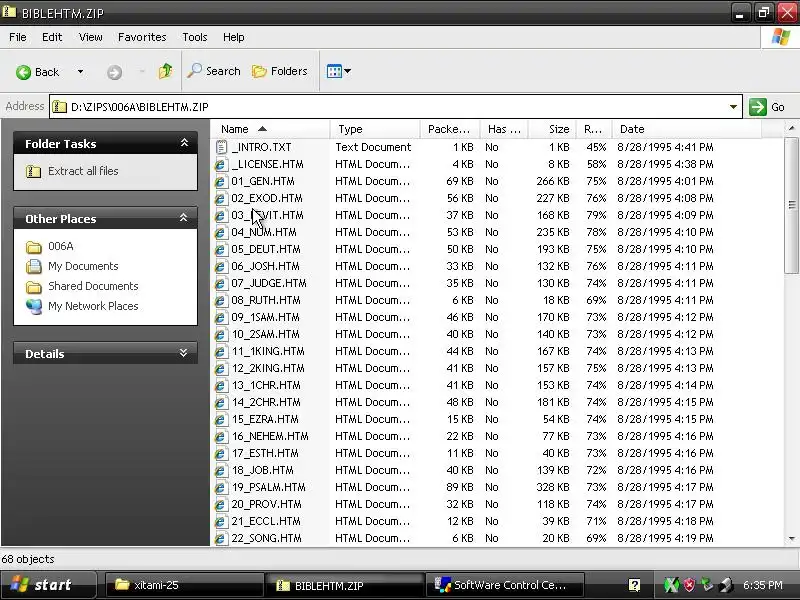
Task: Select the 05_DEUT.HTM file icon
Action: [x=221, y=249]
